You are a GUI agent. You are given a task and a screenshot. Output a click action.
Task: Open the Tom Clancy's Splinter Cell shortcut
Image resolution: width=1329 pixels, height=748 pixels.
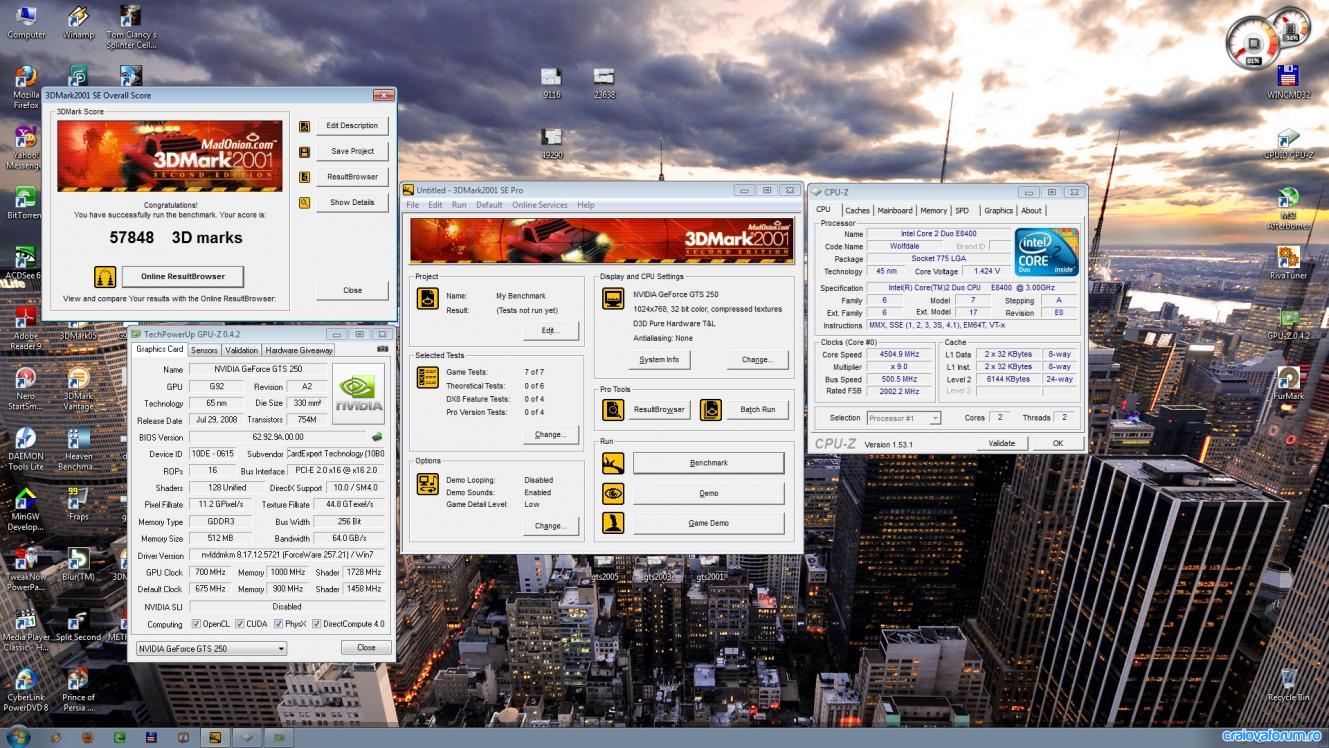point(130,27)
